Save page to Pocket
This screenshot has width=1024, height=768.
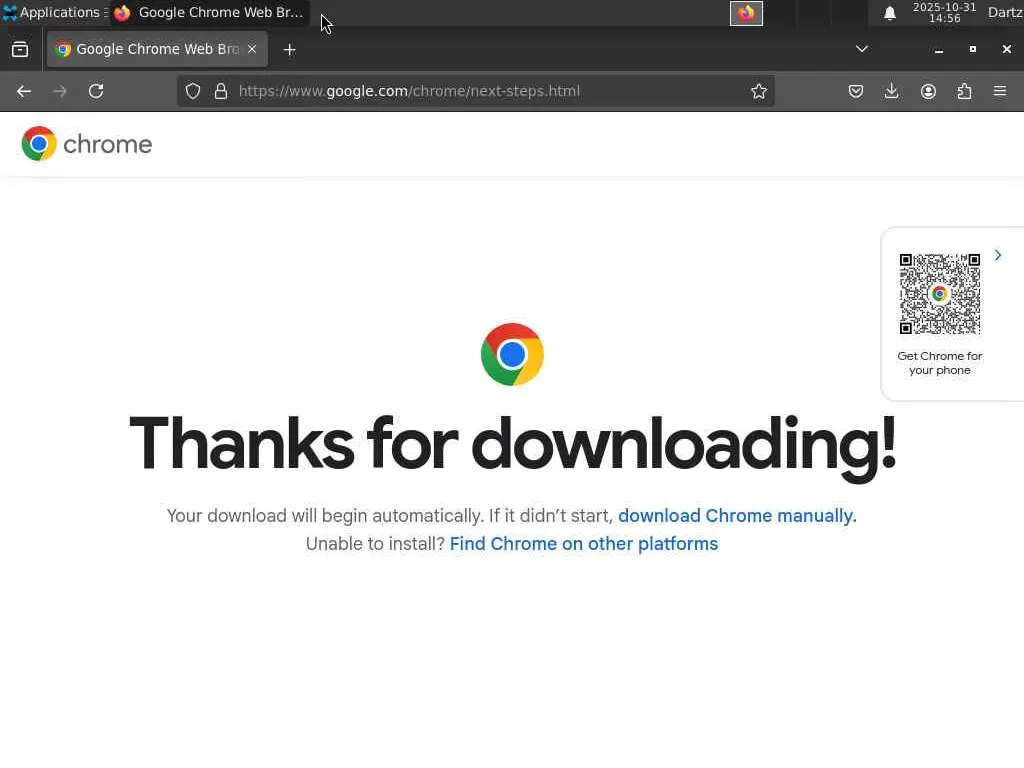pyautogui.click(x=856, y=91)
